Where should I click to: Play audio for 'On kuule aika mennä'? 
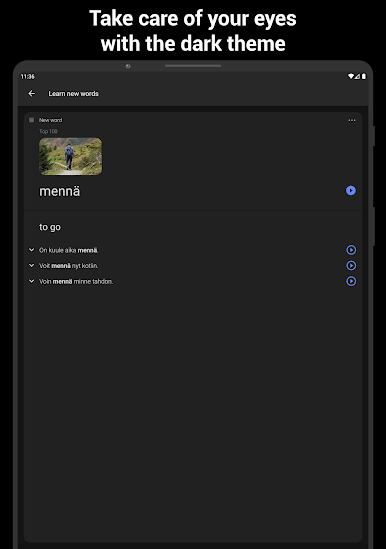click(351, 250)
